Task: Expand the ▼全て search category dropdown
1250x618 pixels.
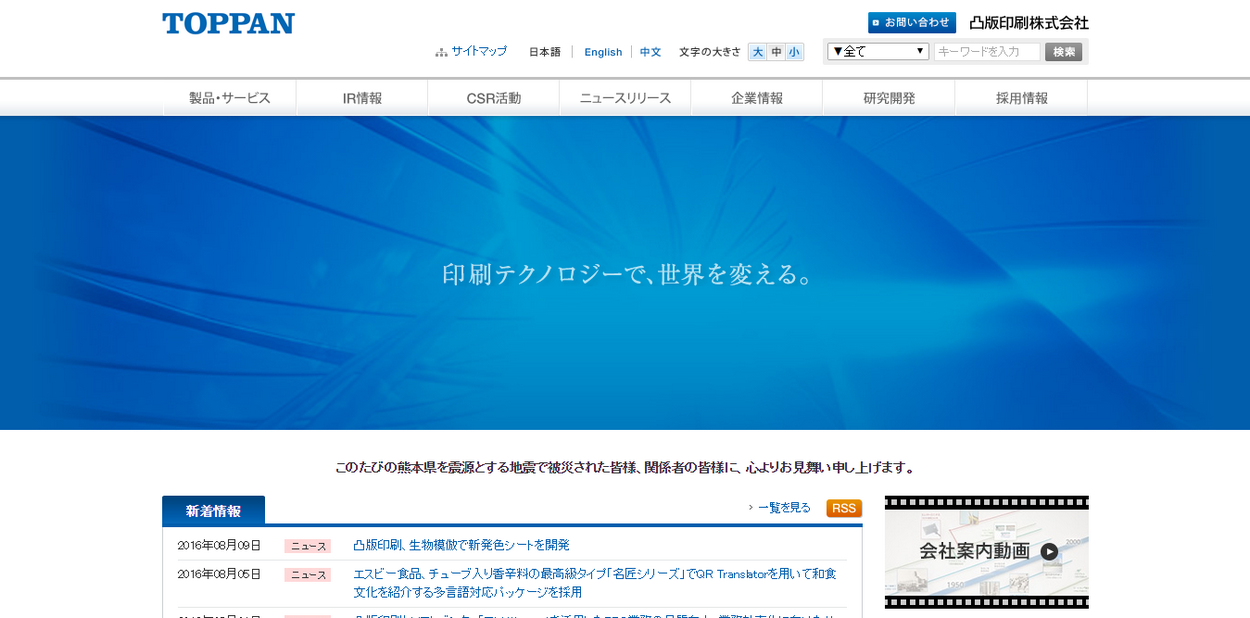Action: point(877,51)
